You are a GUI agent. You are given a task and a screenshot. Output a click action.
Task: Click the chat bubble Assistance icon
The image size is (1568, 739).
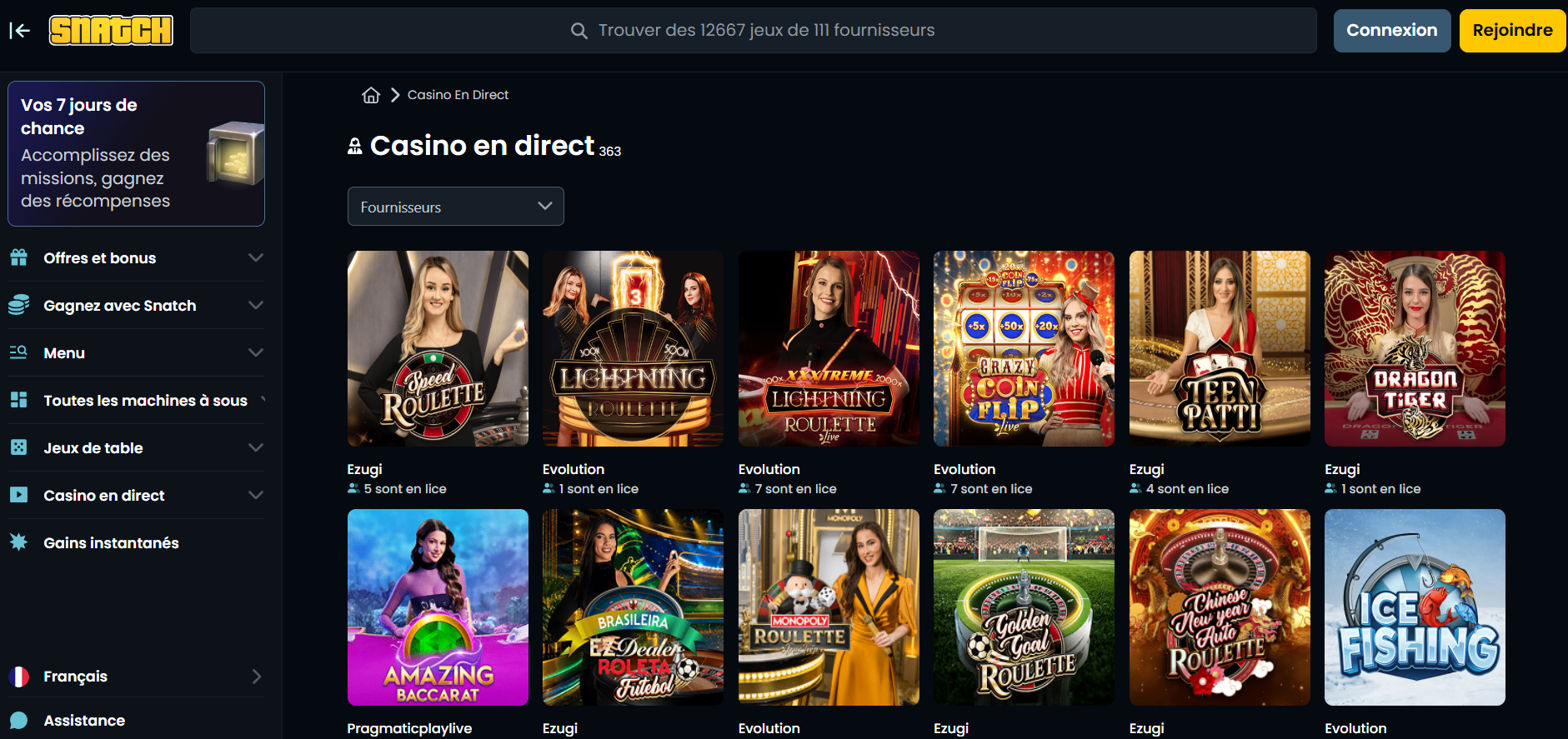click(x=19, y=721)
